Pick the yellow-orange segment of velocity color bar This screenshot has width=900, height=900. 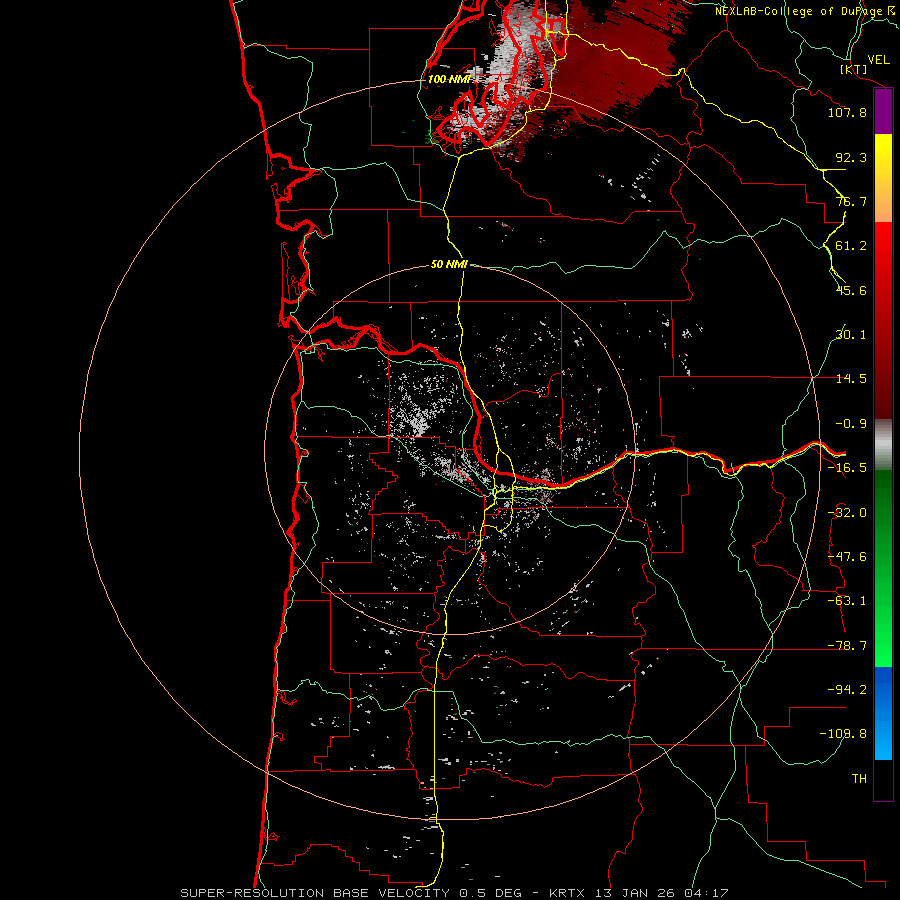[883, 178]
